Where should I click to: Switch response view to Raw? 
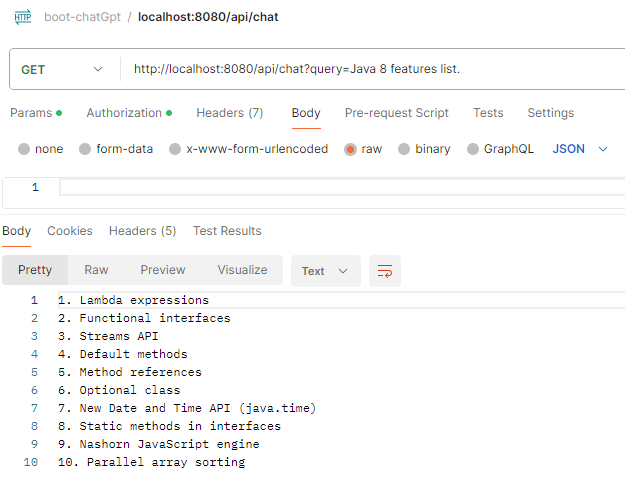[96, 270]
